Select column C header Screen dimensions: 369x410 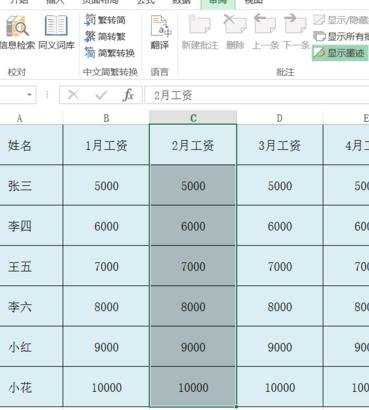coord(193,118)
